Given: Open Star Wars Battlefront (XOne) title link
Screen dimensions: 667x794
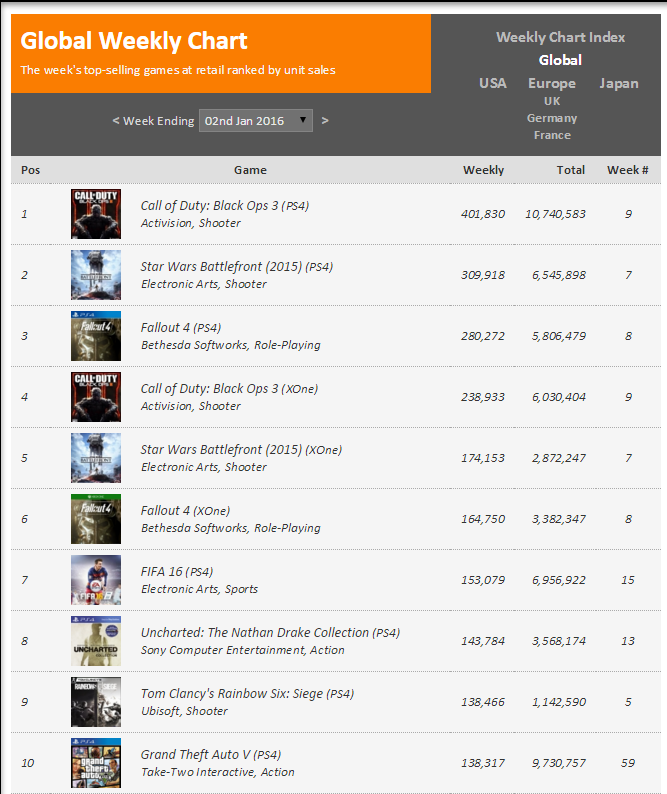Looking at the screenshot, I should 241,450.
